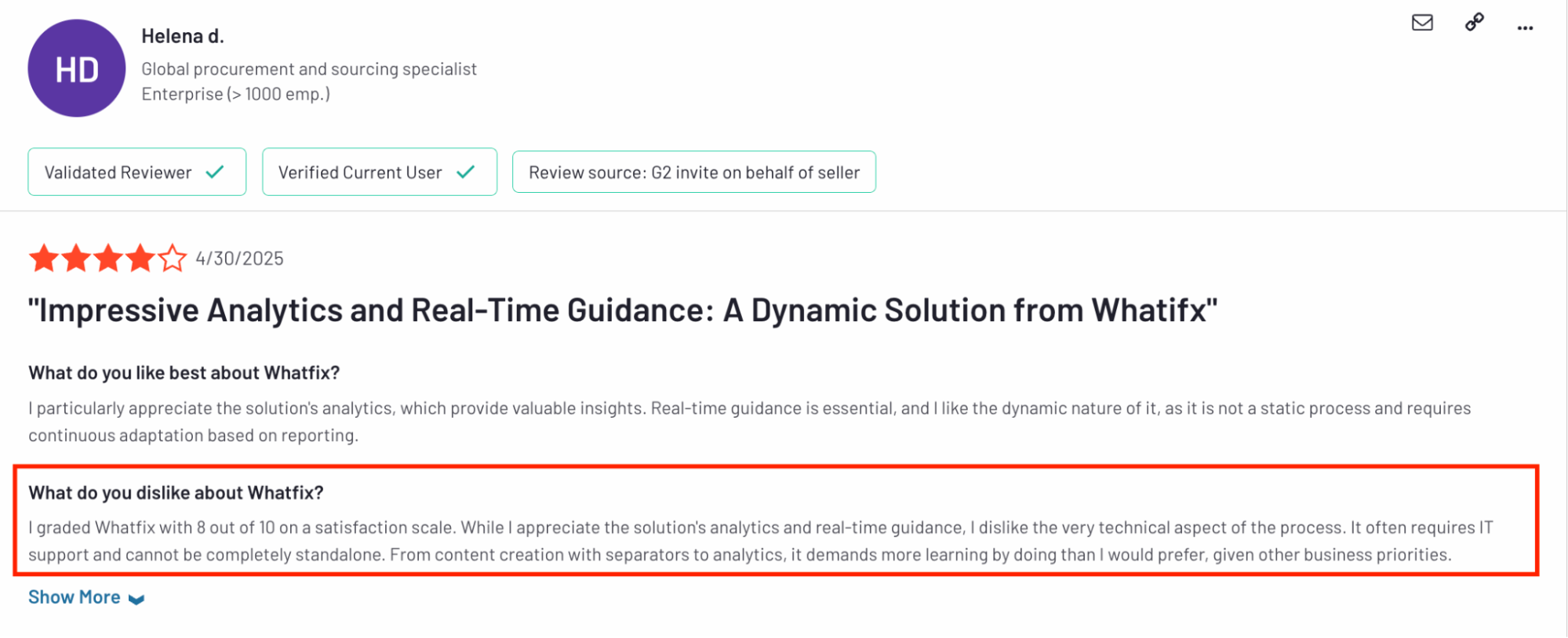Click the review date 4/30/2025
Image resolution: width=1568 pixels, height=638 pixels.
coord(239,259)
